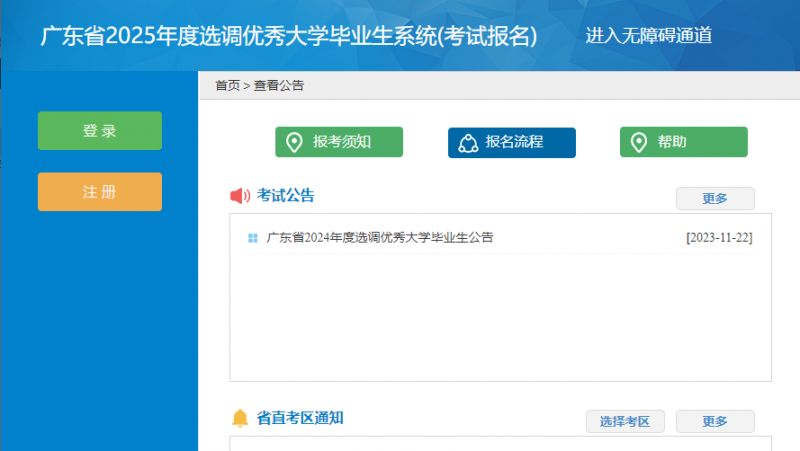800x451 pixels.
Task: Click the page title 广东省2025年度选调优秀大学毕业生系统
Action: (289, 36)
